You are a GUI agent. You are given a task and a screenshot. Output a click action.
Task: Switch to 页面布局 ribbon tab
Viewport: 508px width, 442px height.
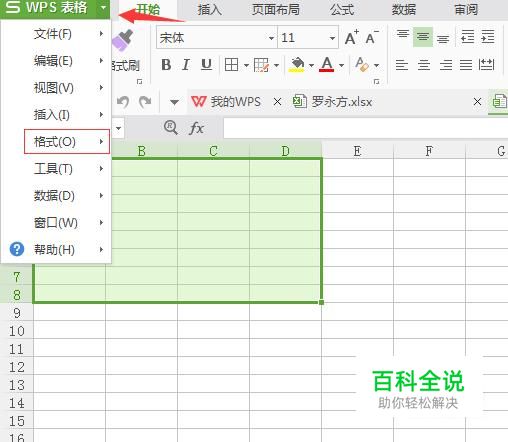(276, 9)
